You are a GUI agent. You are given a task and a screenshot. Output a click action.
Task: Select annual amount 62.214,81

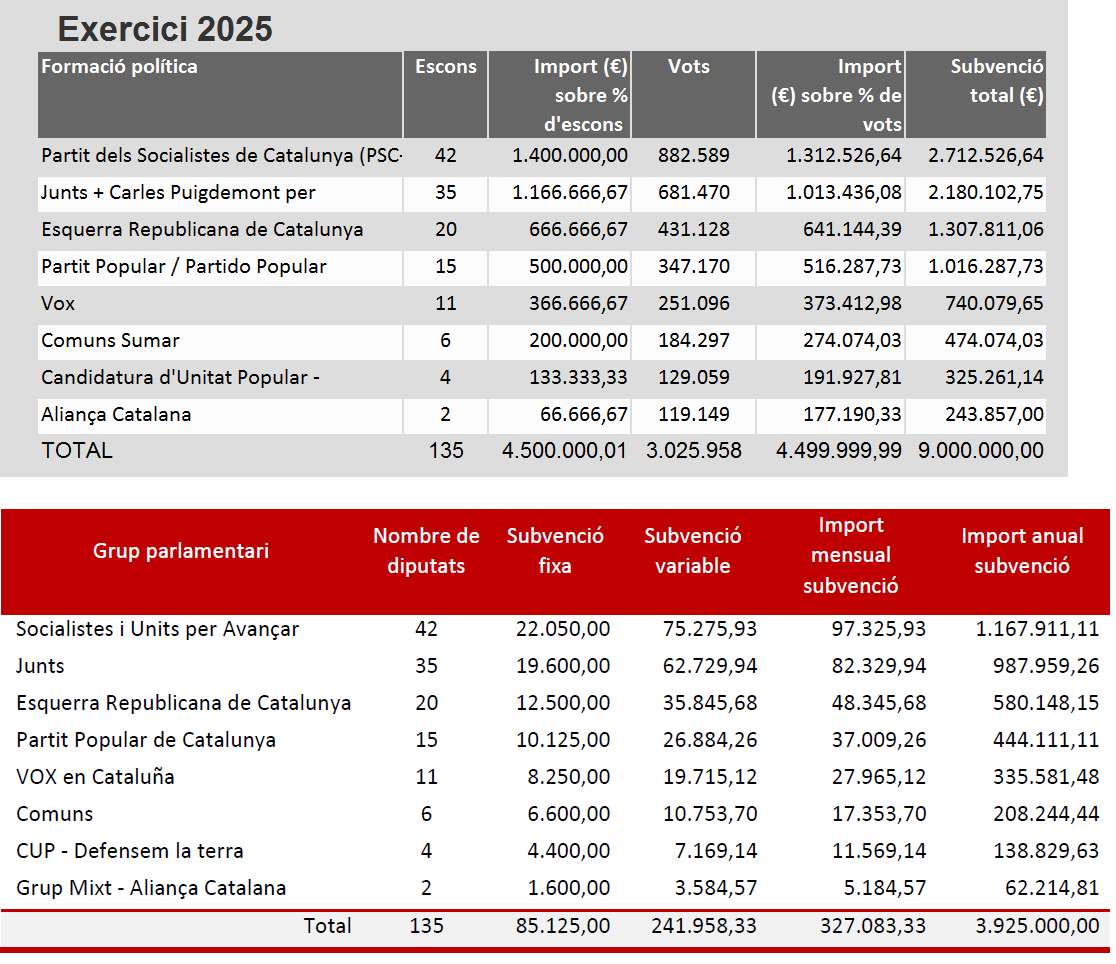1052,889
